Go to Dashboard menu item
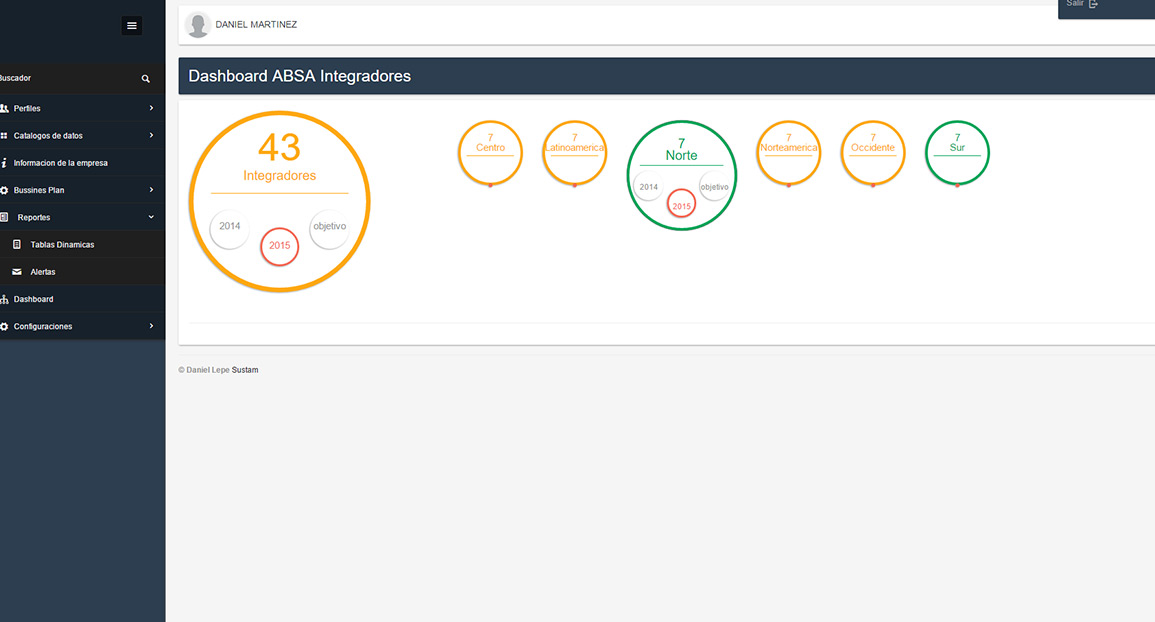 [82, 299]
